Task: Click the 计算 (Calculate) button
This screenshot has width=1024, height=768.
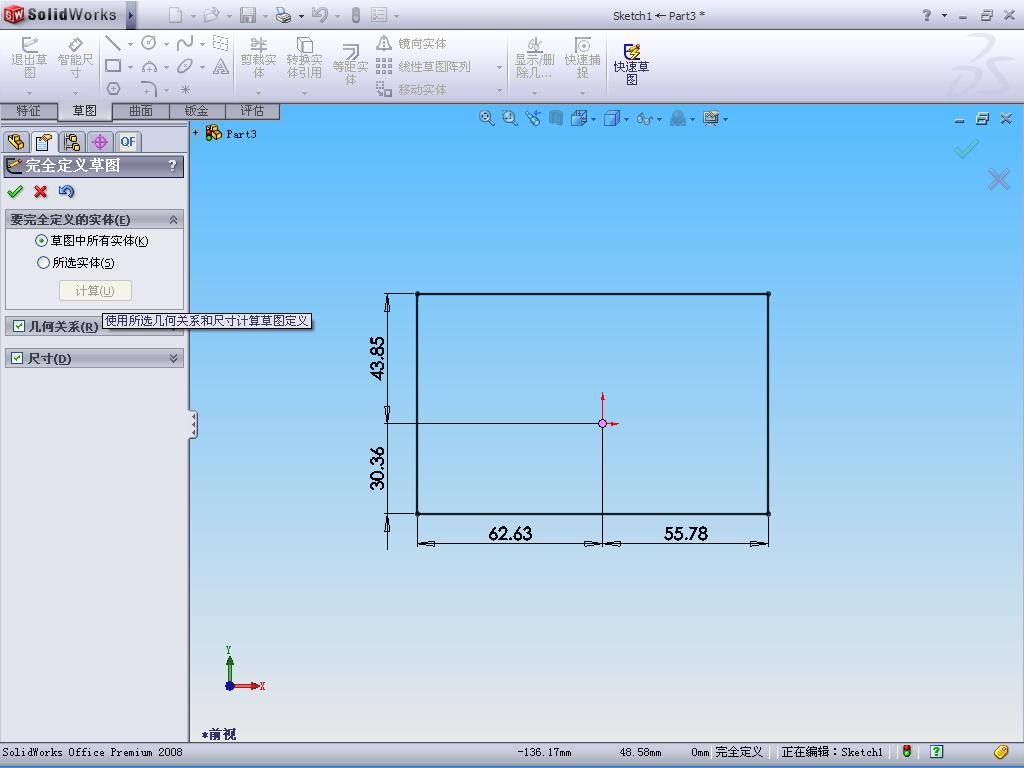Action: coord(95,291)
